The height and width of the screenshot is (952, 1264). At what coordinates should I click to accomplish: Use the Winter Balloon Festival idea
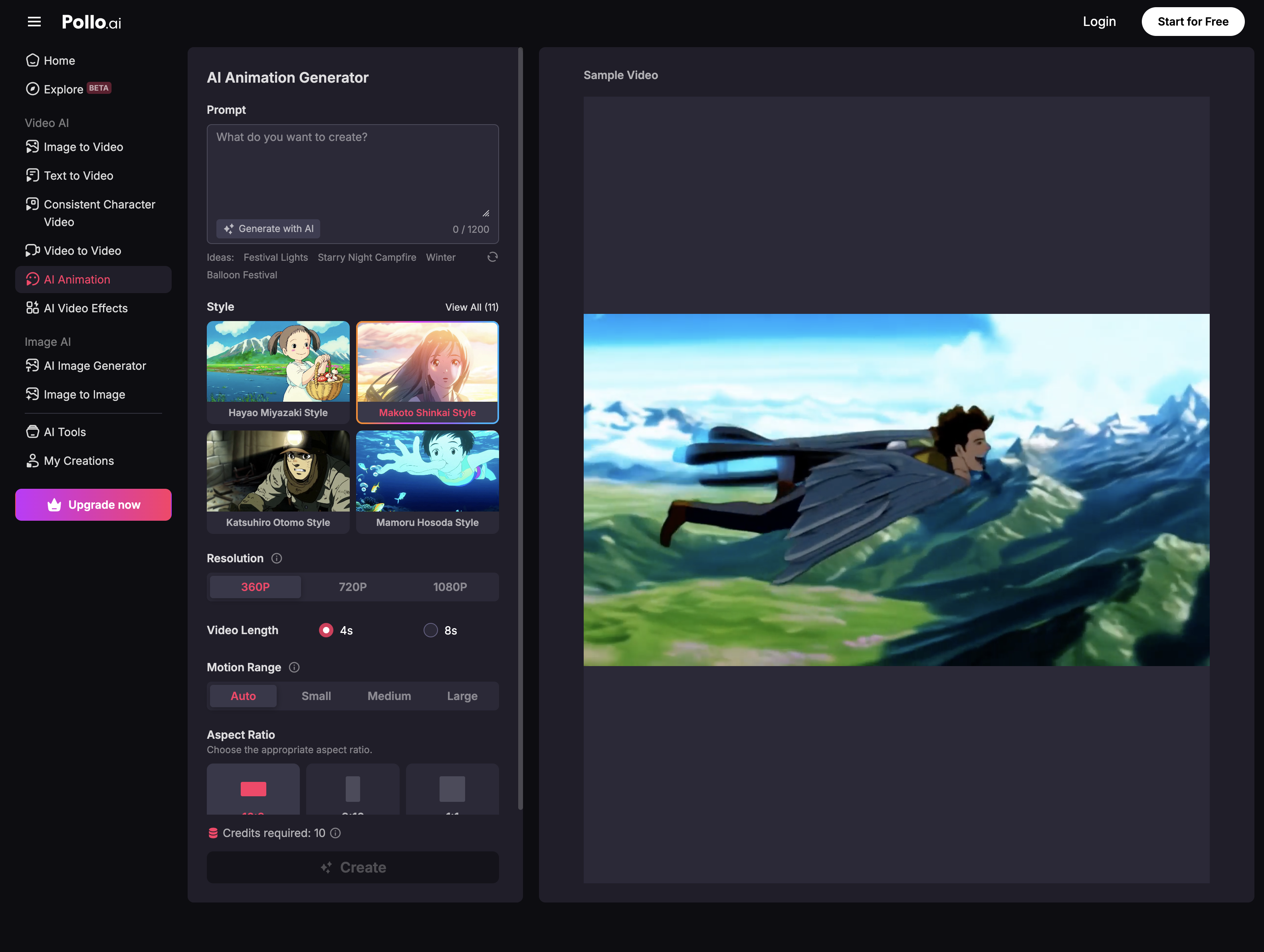(x=441, y=257)
